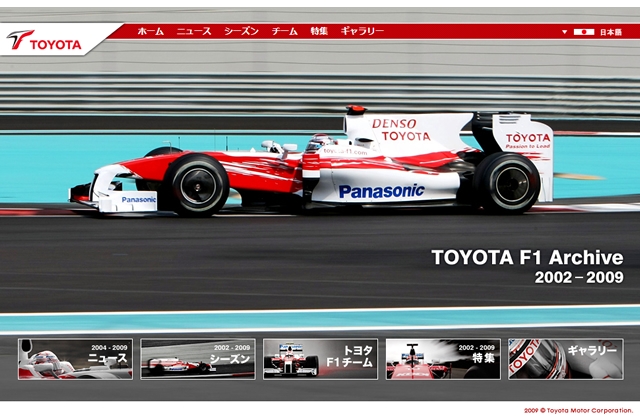Open the ホーム menu item
The height and width of the screenshot is (420, 640).
(x=151, y=31)
